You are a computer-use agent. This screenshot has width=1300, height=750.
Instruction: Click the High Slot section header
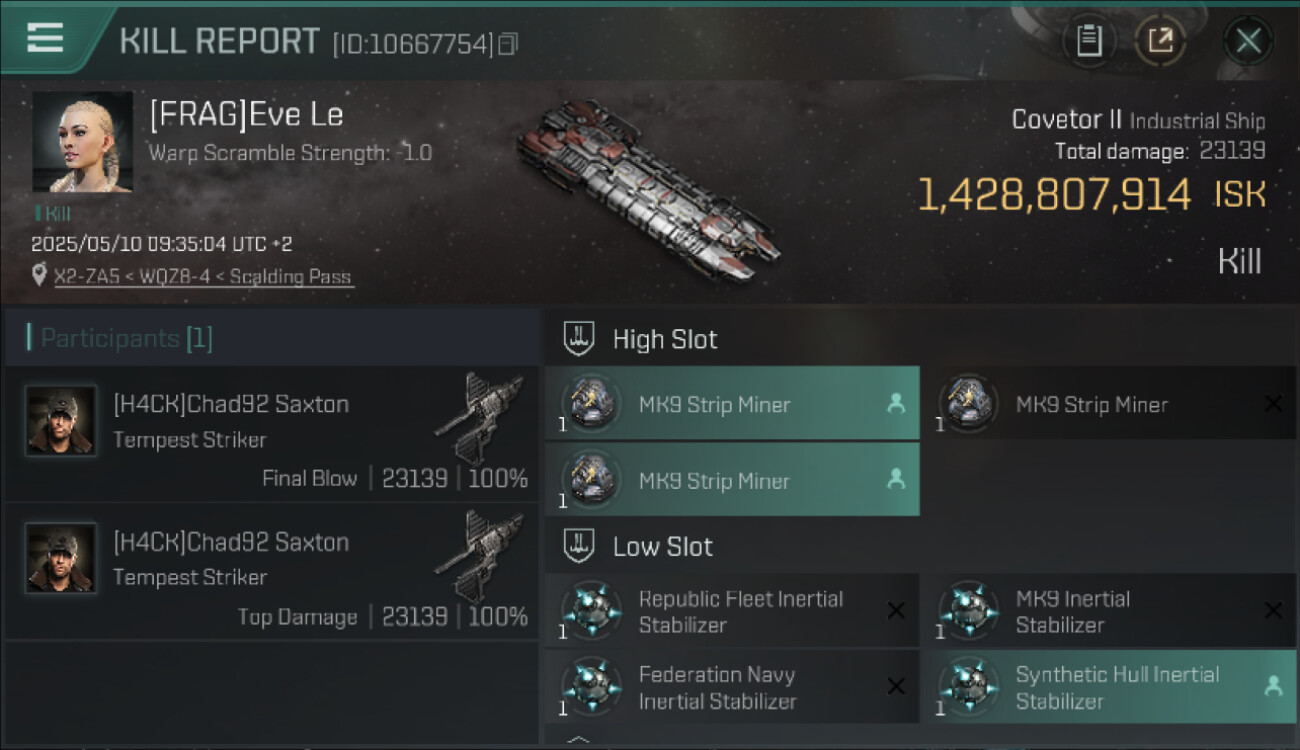point(664,340)
